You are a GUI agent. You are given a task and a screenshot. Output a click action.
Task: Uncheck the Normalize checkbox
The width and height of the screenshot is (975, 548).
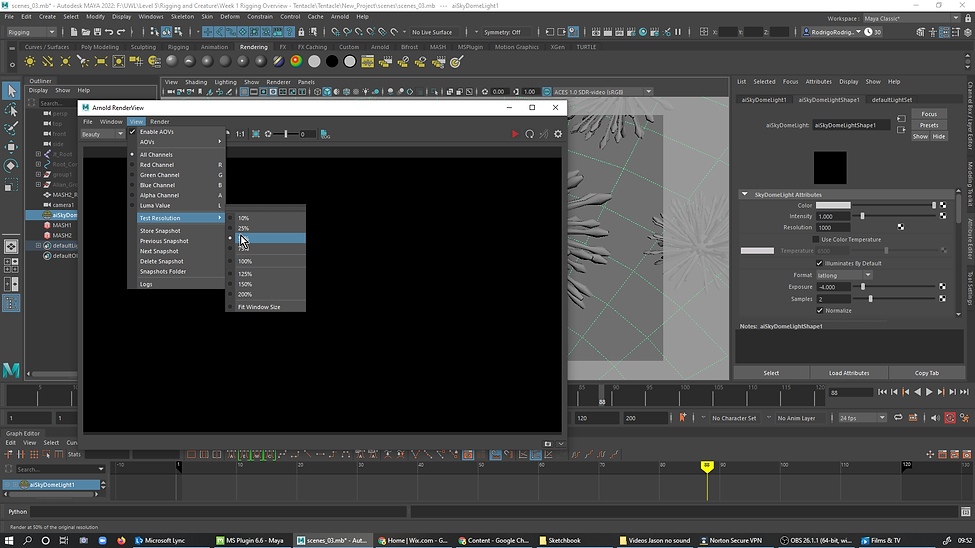click(x=820, y=310)
